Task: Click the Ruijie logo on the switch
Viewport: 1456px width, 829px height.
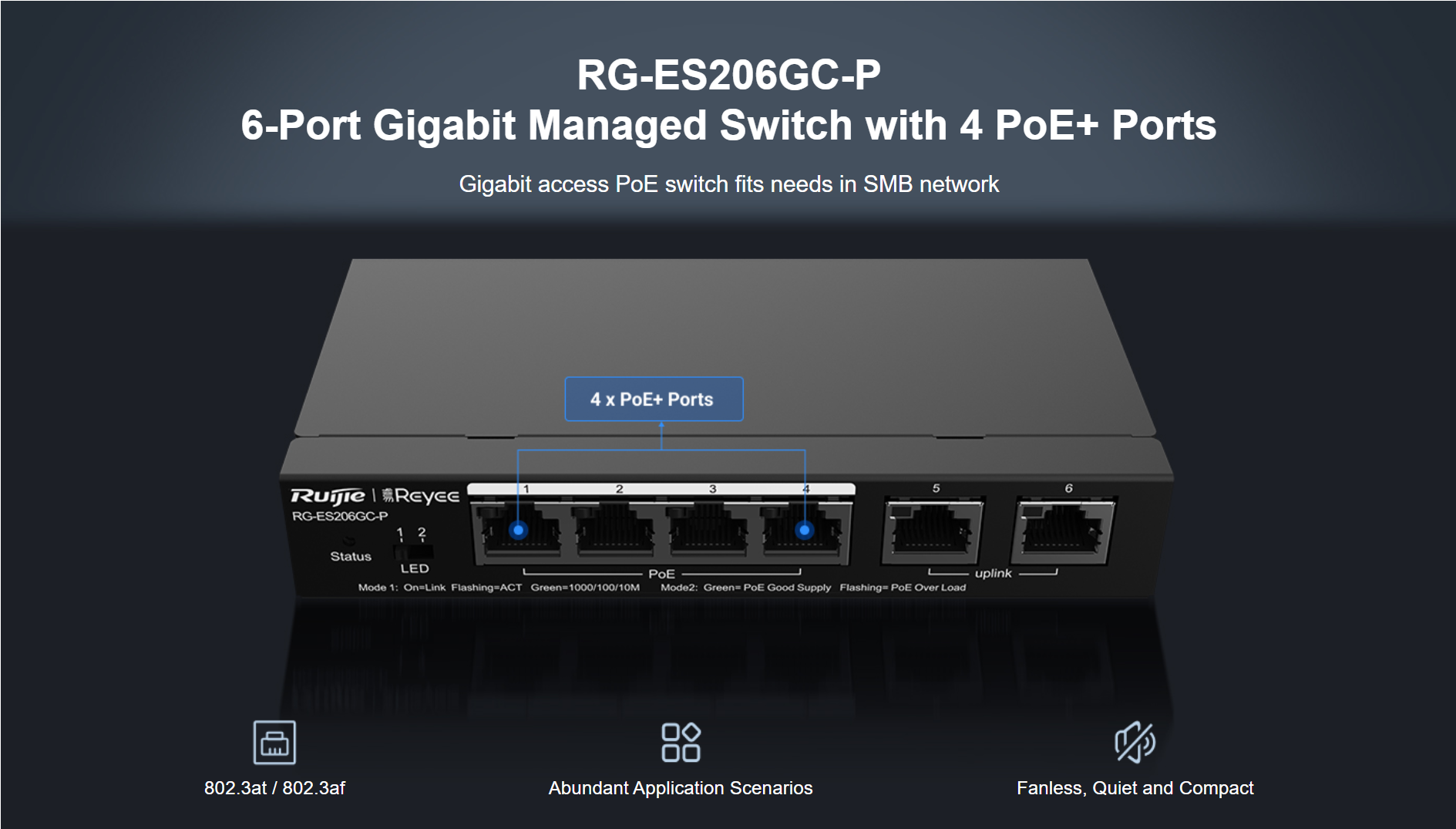Action: pyautogui.click(x=328, y=496)
